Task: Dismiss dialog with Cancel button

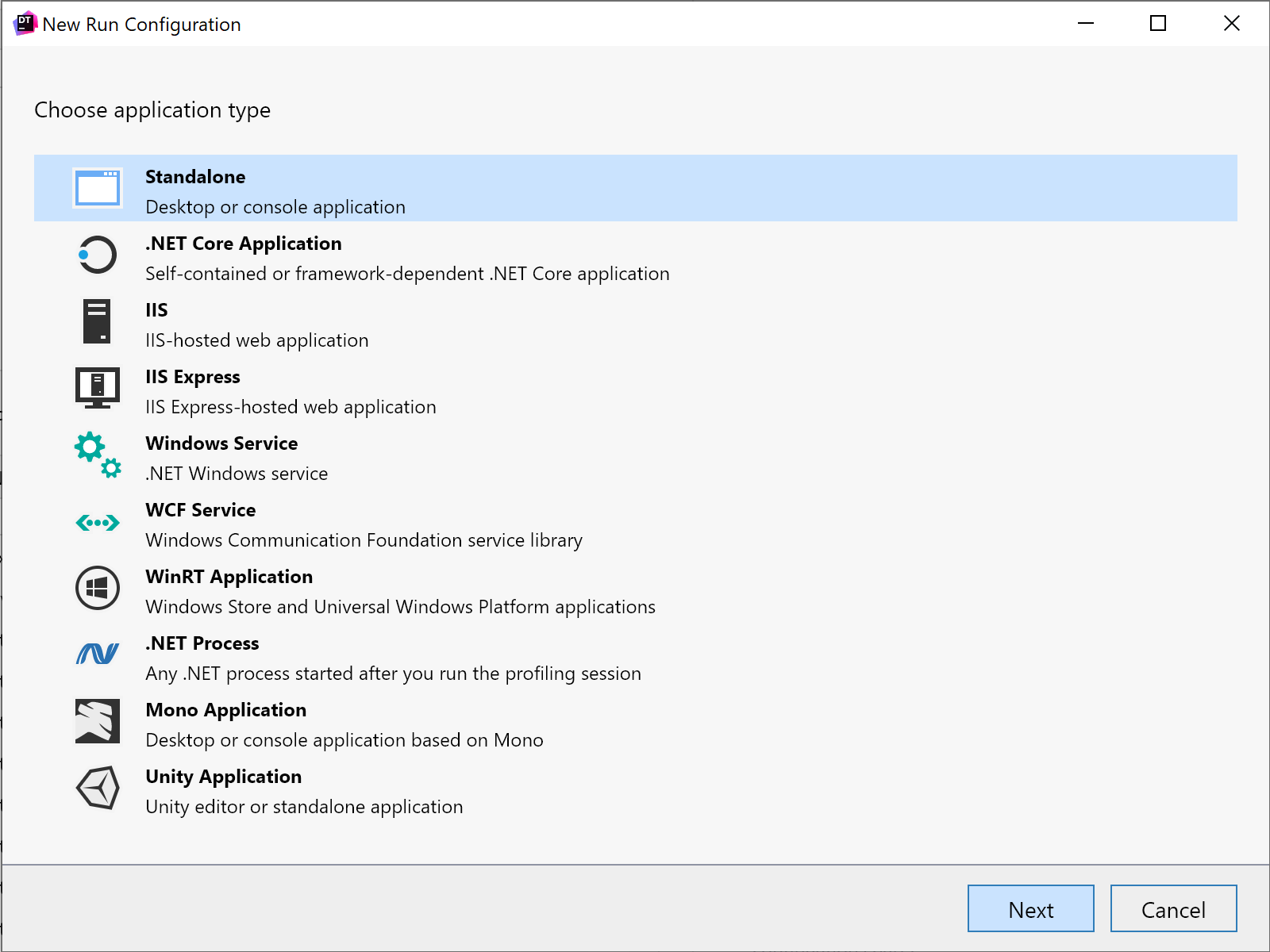Action: pos(1174,908)
